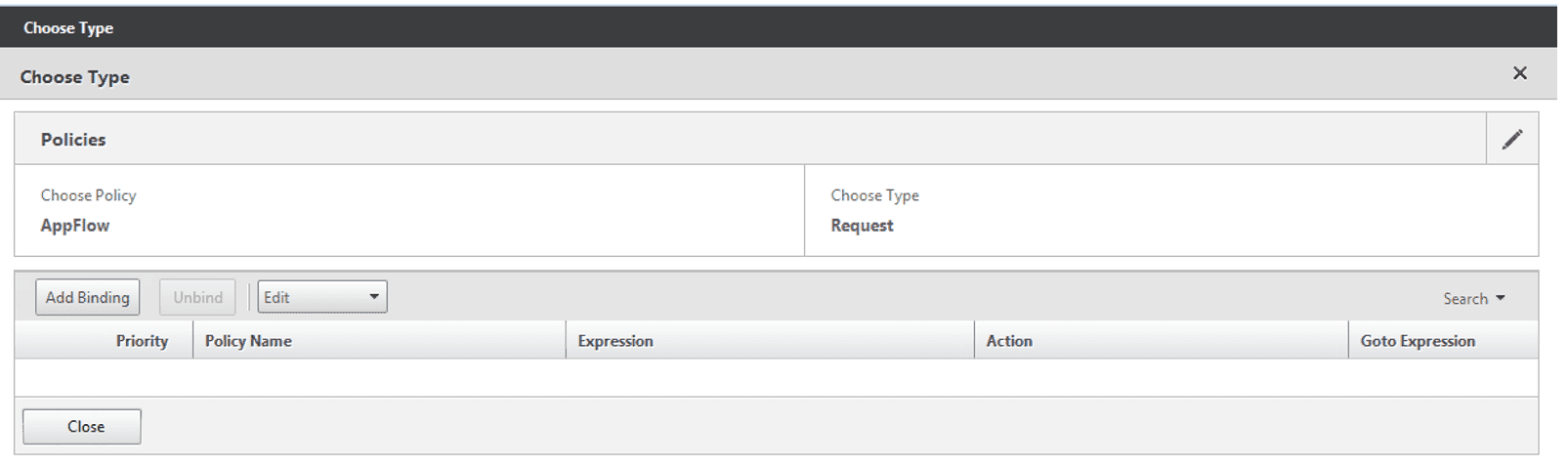1568x467 pixels.
Task: Click the Add Binding button
Action: 88,297
